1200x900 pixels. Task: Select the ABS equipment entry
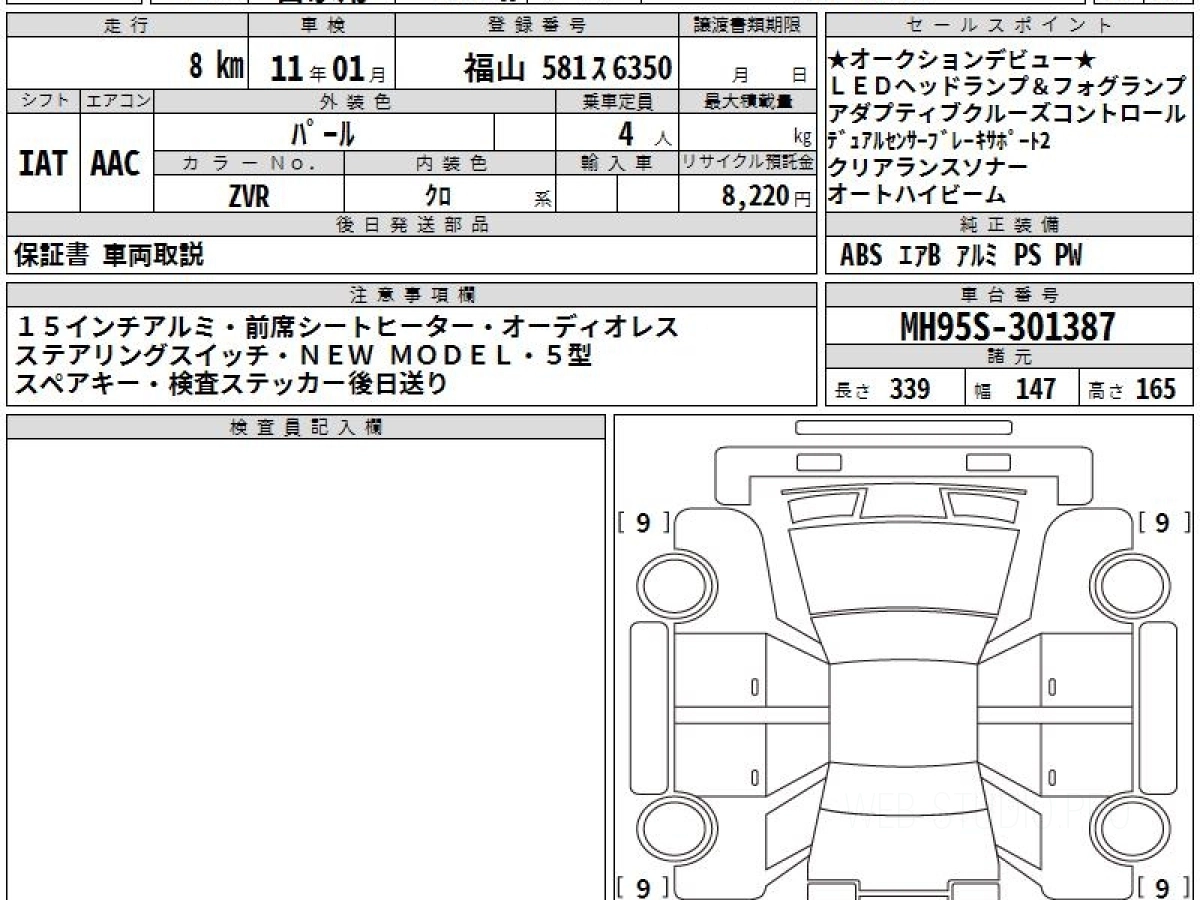pyautogui.click(x=861, y=256)
